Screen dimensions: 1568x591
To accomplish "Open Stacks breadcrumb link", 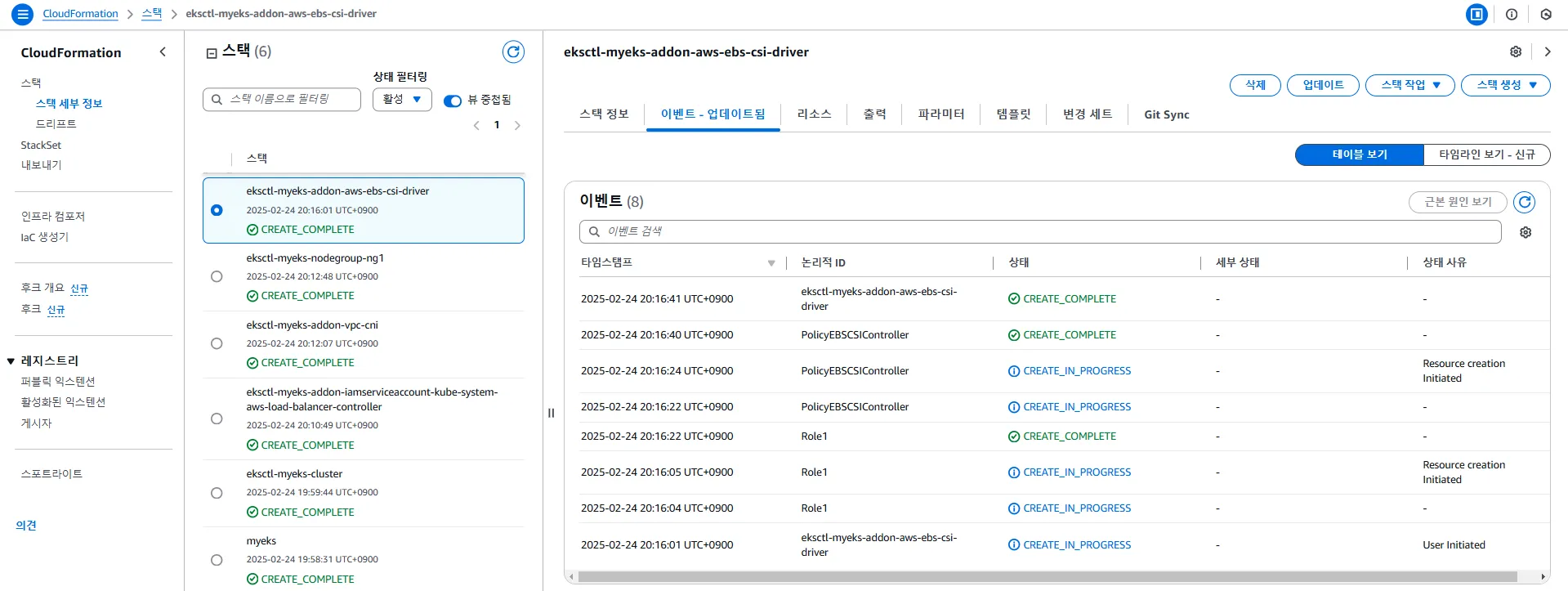I will (x=151, y=14).
